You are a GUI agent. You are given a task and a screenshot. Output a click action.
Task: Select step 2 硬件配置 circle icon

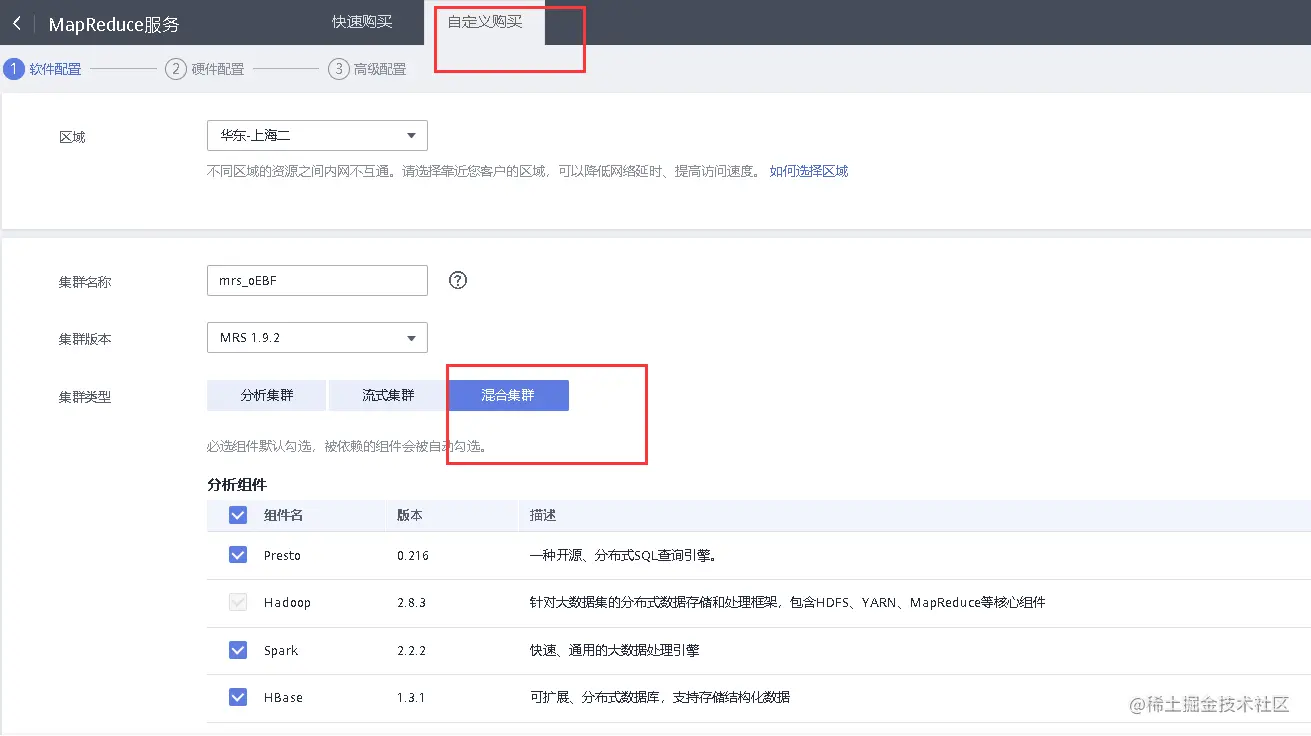click(176, 69)
